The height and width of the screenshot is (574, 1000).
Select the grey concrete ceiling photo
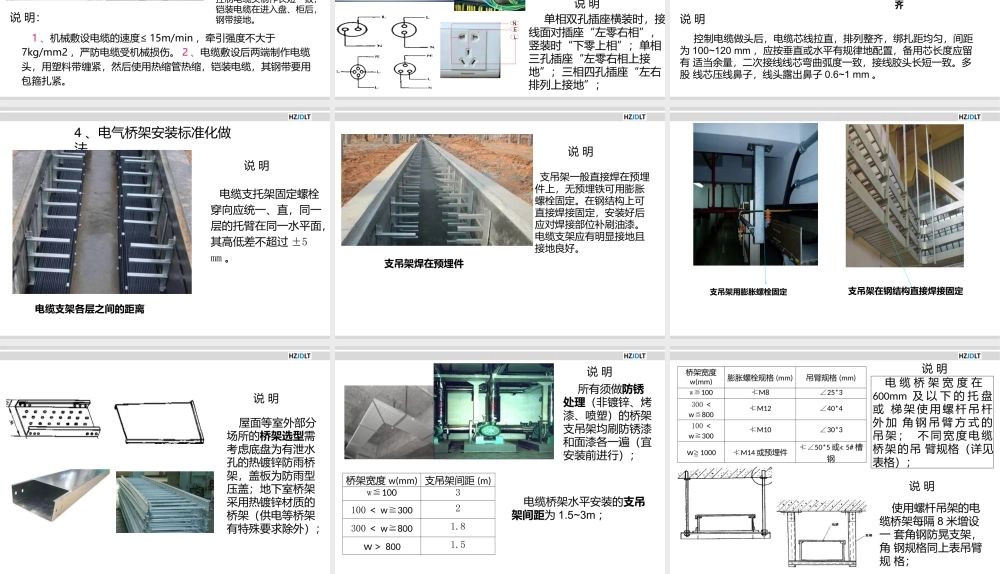tap(388, 422)
